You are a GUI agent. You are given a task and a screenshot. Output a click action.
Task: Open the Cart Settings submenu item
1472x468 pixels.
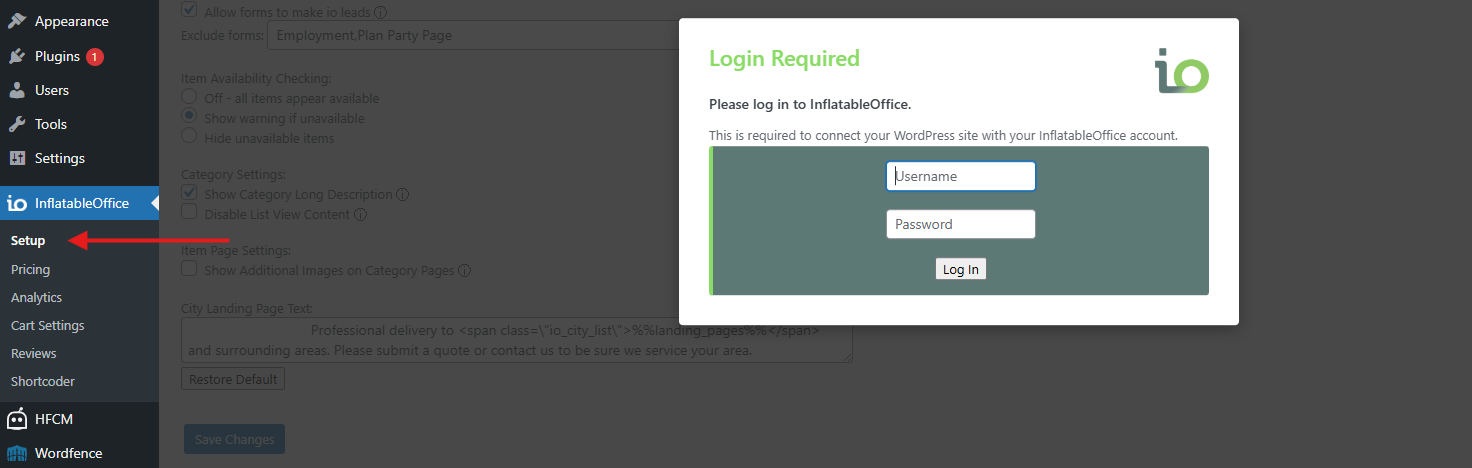coord(47,325)
